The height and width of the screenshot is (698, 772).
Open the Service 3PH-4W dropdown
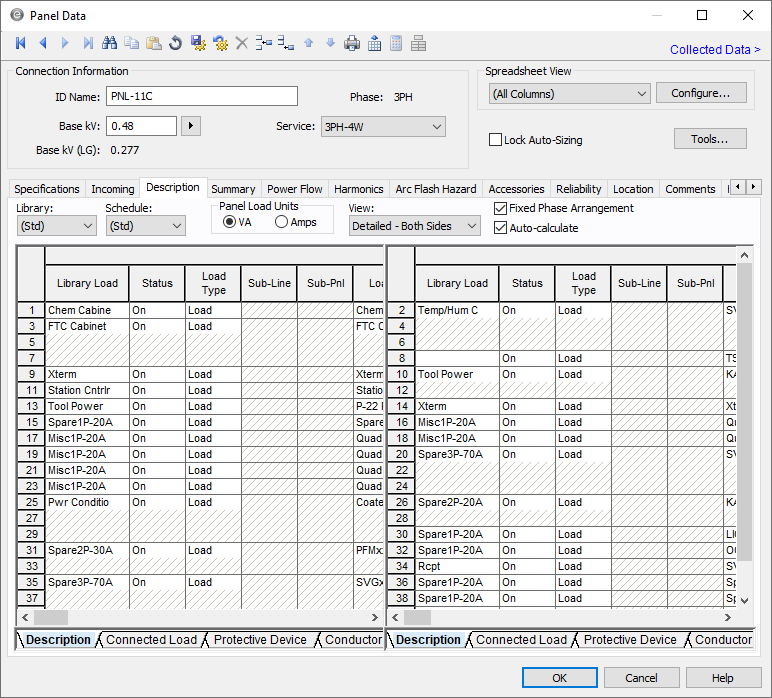click(x=382, y=127)
